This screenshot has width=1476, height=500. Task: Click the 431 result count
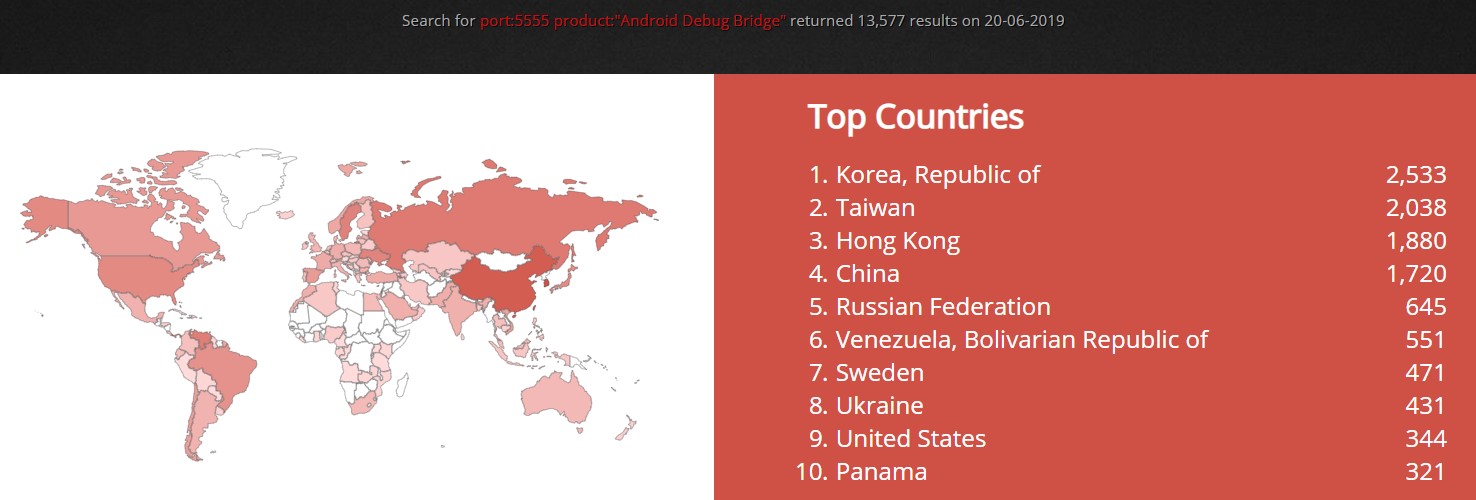[1425, 406]
